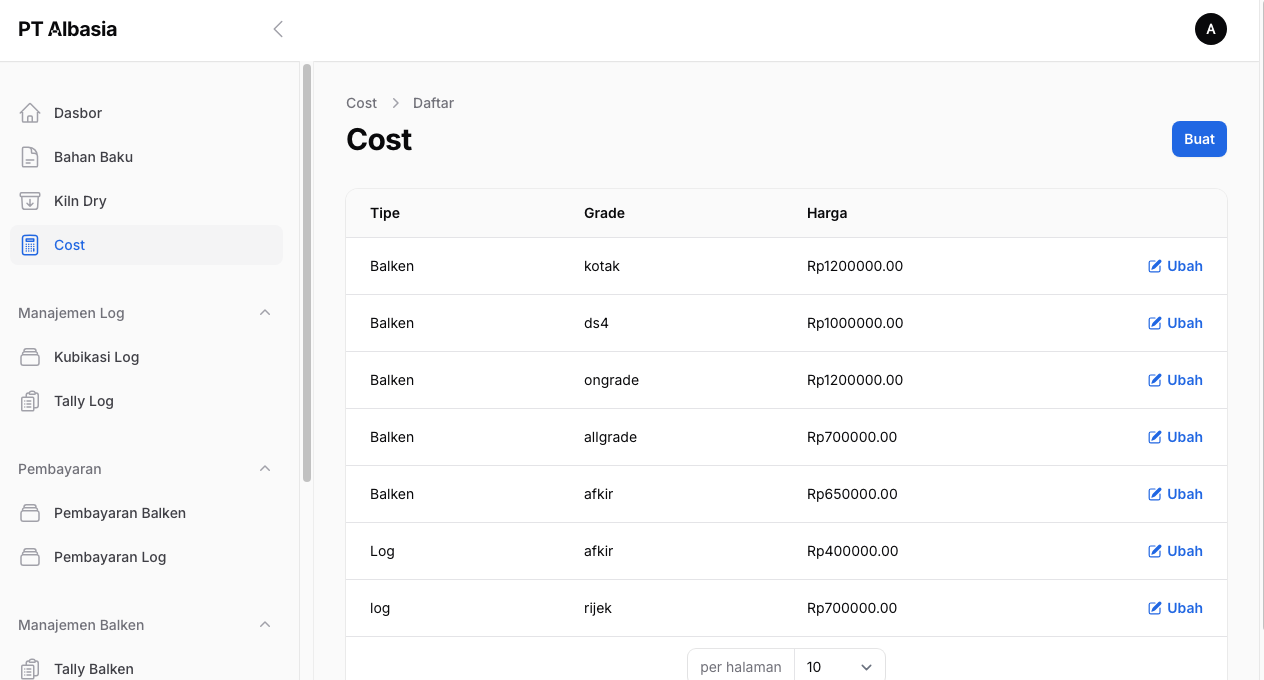Collapse the Pembayaran section
This screenshot has width=1264, height=680.
tap(265, 469)
